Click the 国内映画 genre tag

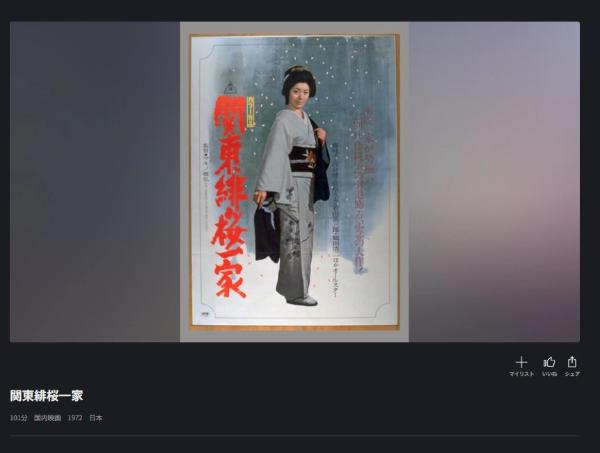click(x=47, y=418)
